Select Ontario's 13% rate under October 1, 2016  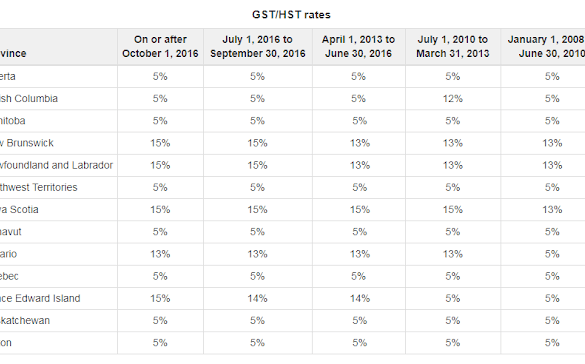click(160, 254)
